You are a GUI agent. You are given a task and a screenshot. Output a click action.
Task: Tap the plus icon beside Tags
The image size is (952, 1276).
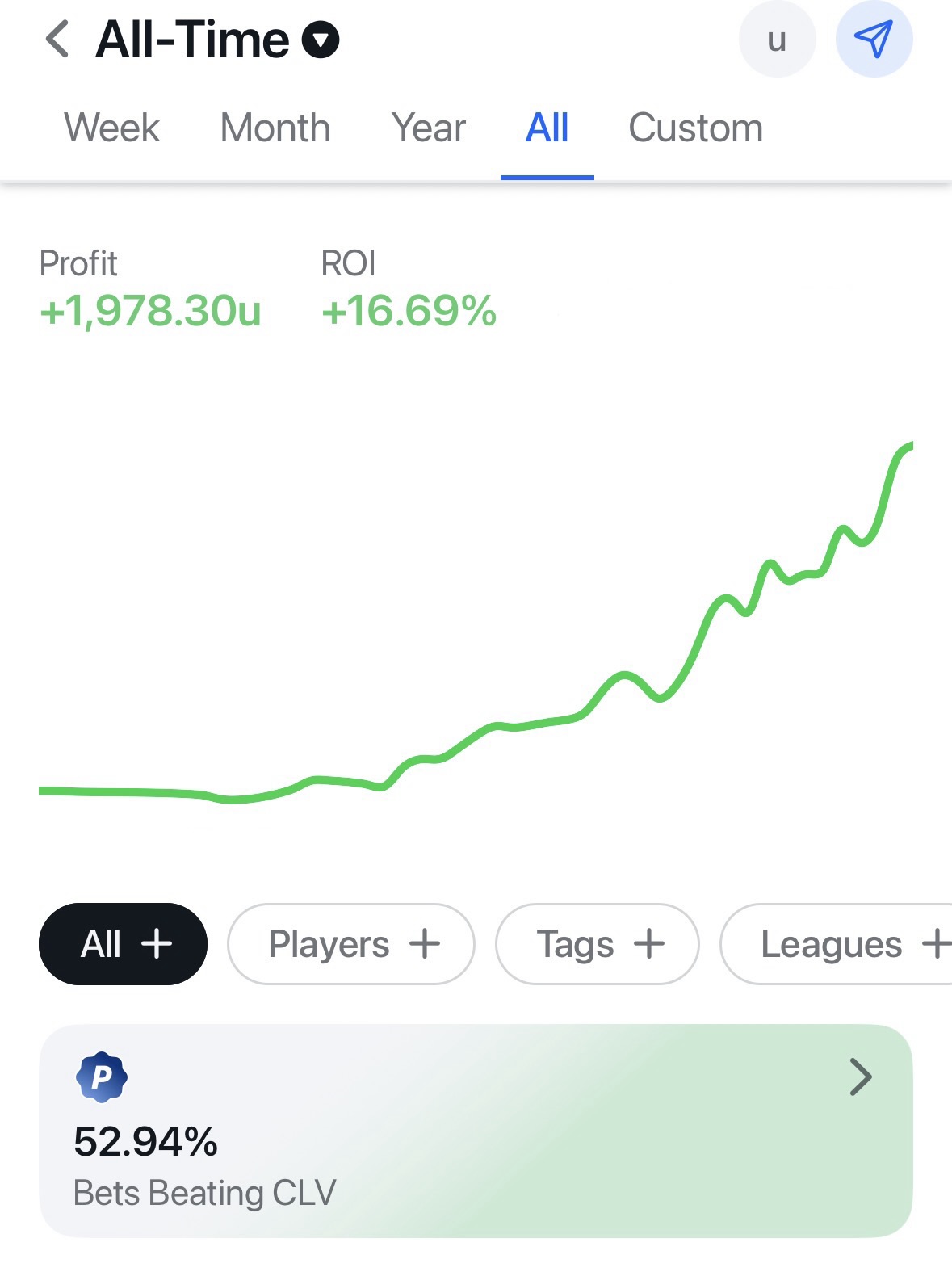[x=649, y=943]
